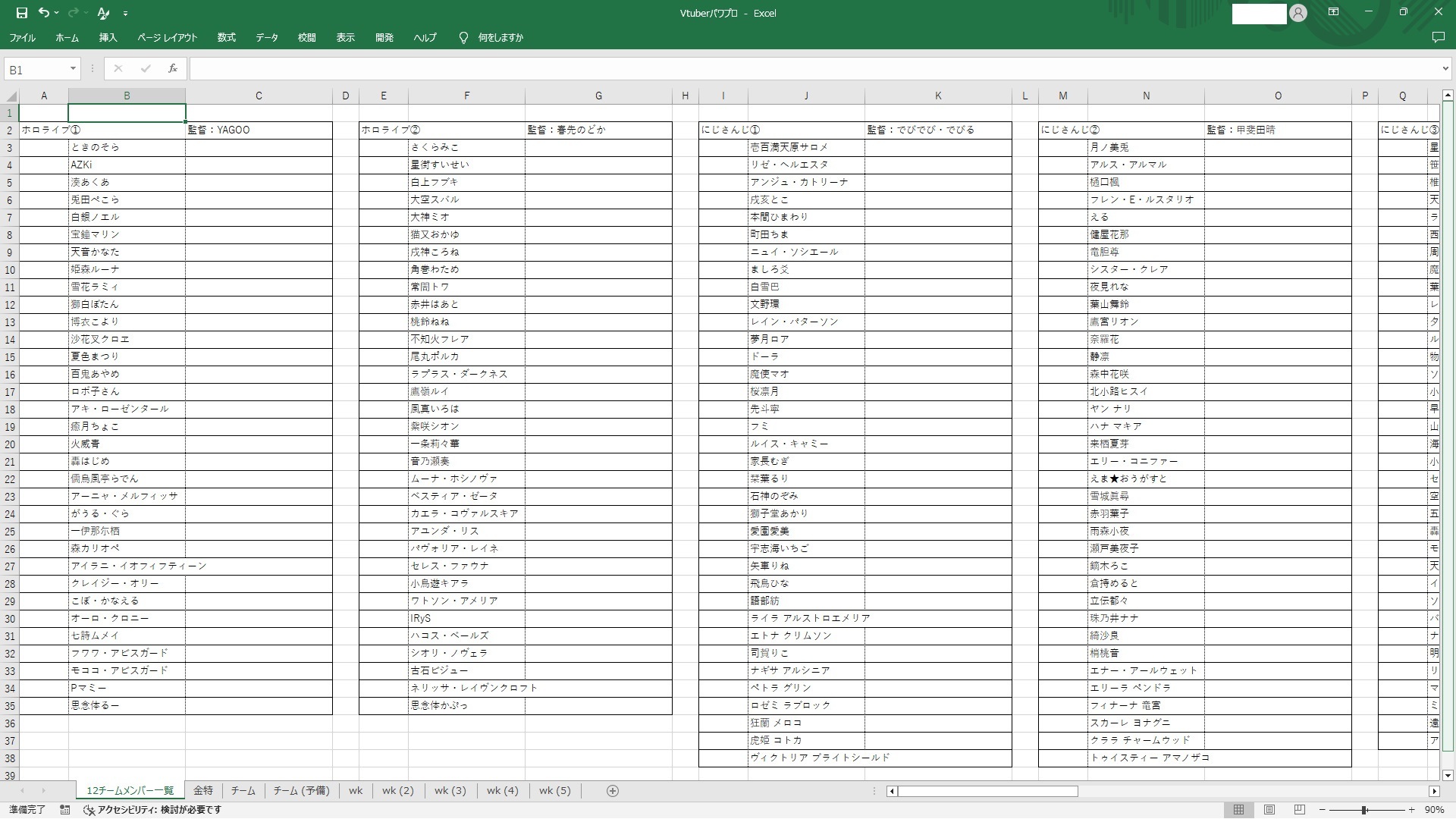Add a new sheet with plus icon
This screenshot has width=1456, height=819.
(x=613, y=791)
